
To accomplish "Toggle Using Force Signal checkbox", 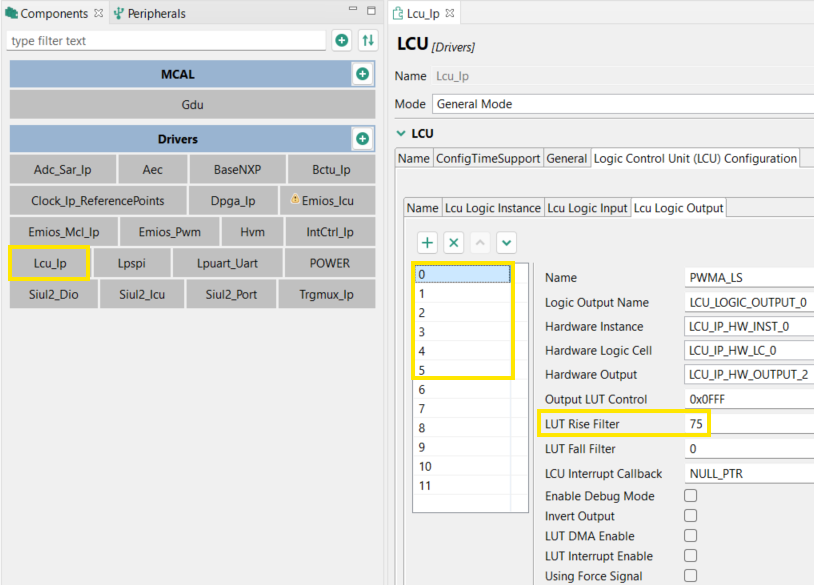I will [x=690, y=575].
